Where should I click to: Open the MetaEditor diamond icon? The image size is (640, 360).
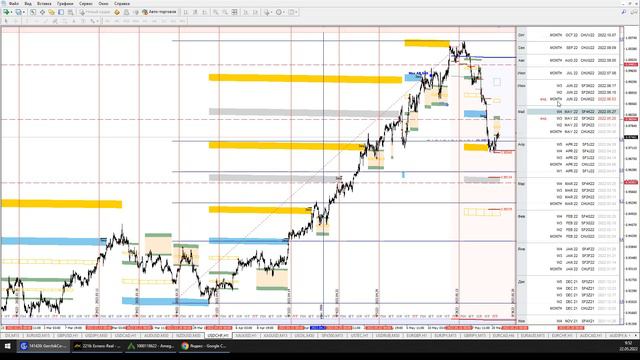[117, 12]
